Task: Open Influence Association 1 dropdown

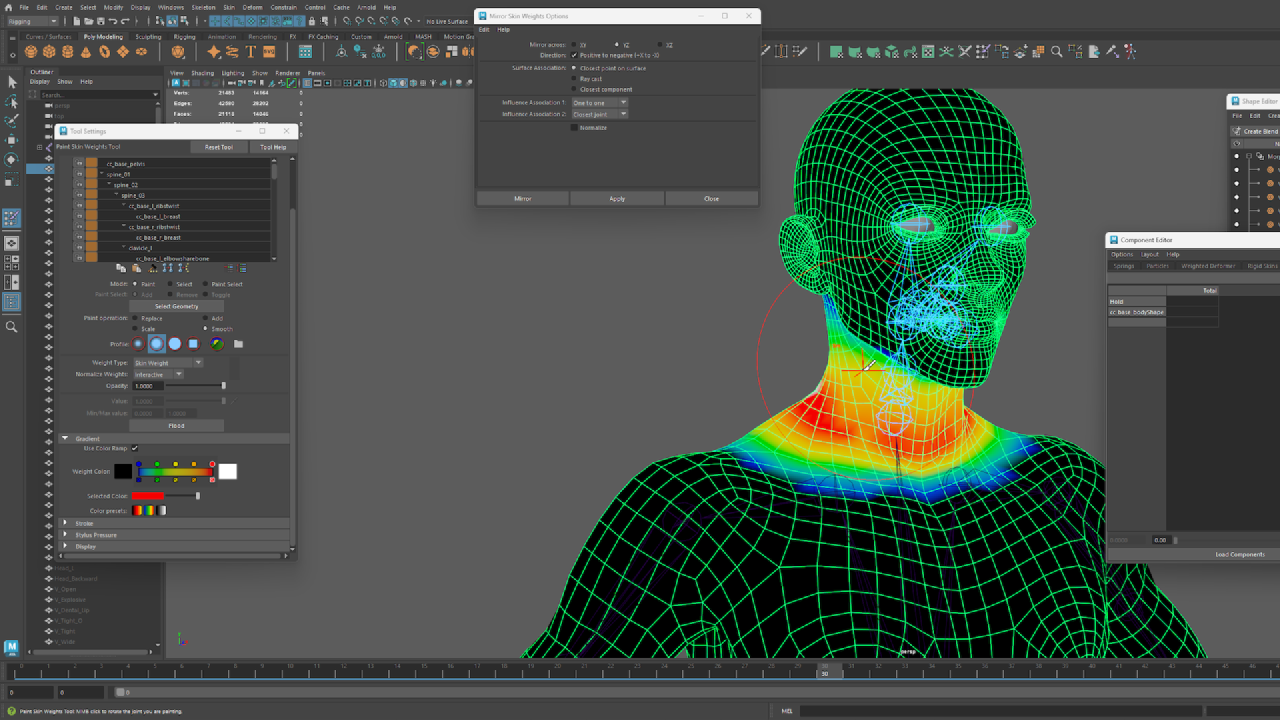Action: [599, 102]
